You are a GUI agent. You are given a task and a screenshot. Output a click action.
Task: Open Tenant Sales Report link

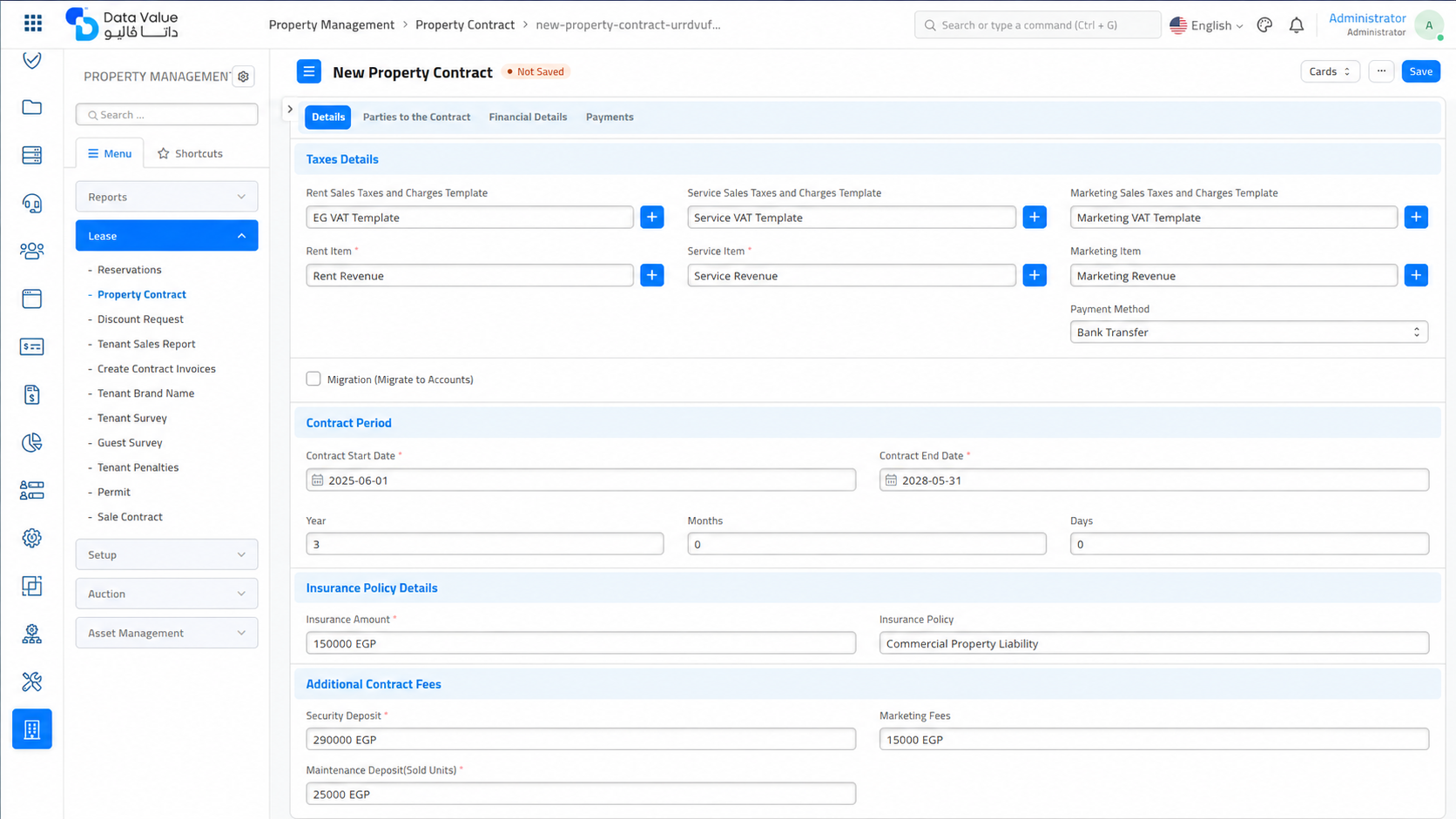pos(146,344)
